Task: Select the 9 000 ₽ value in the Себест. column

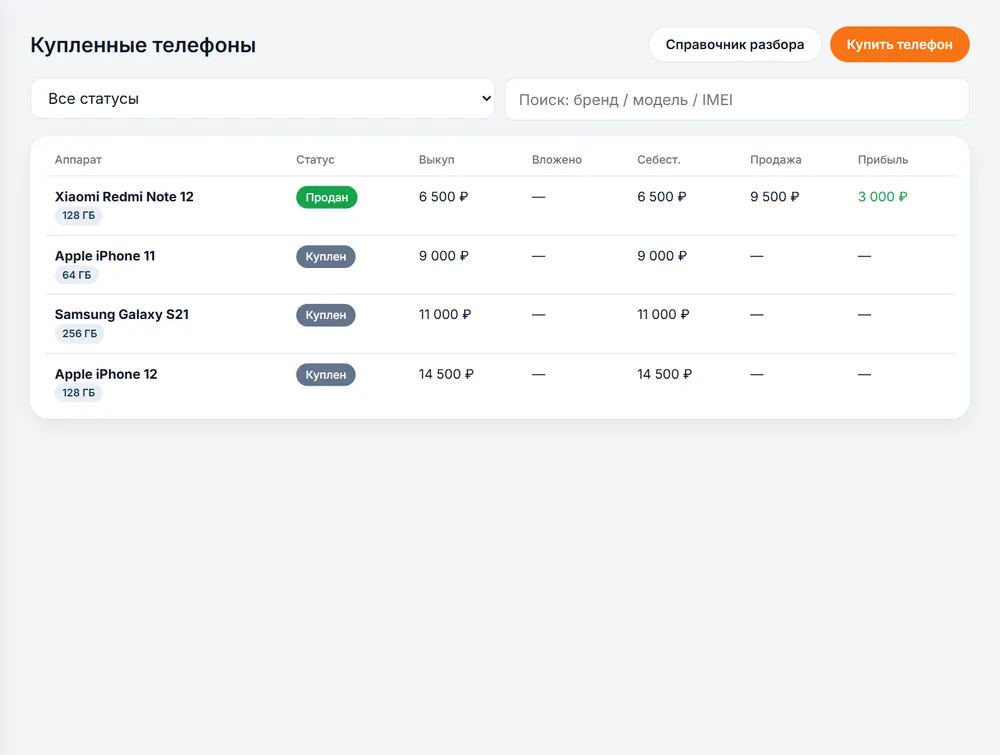Action: tap(662, 256)
